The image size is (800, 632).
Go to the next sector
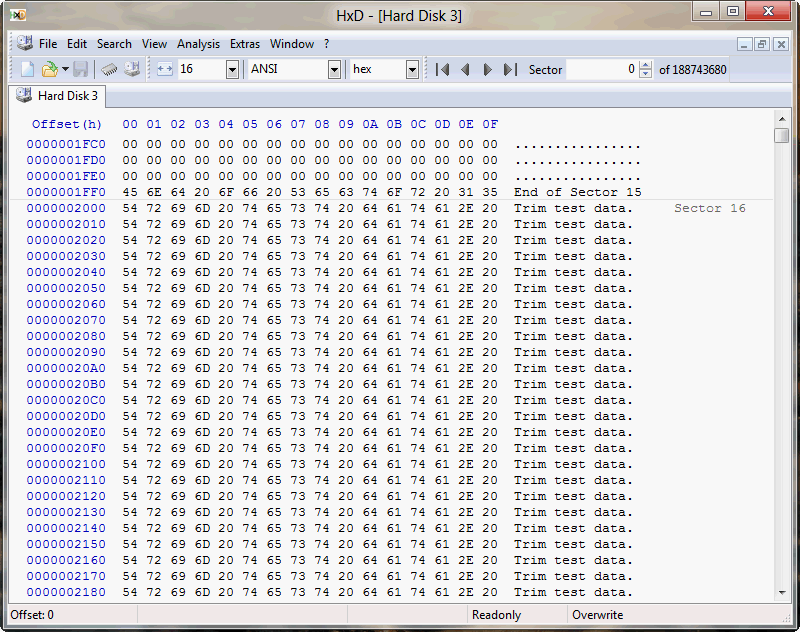pyautogui.click(x=487, y=69)
